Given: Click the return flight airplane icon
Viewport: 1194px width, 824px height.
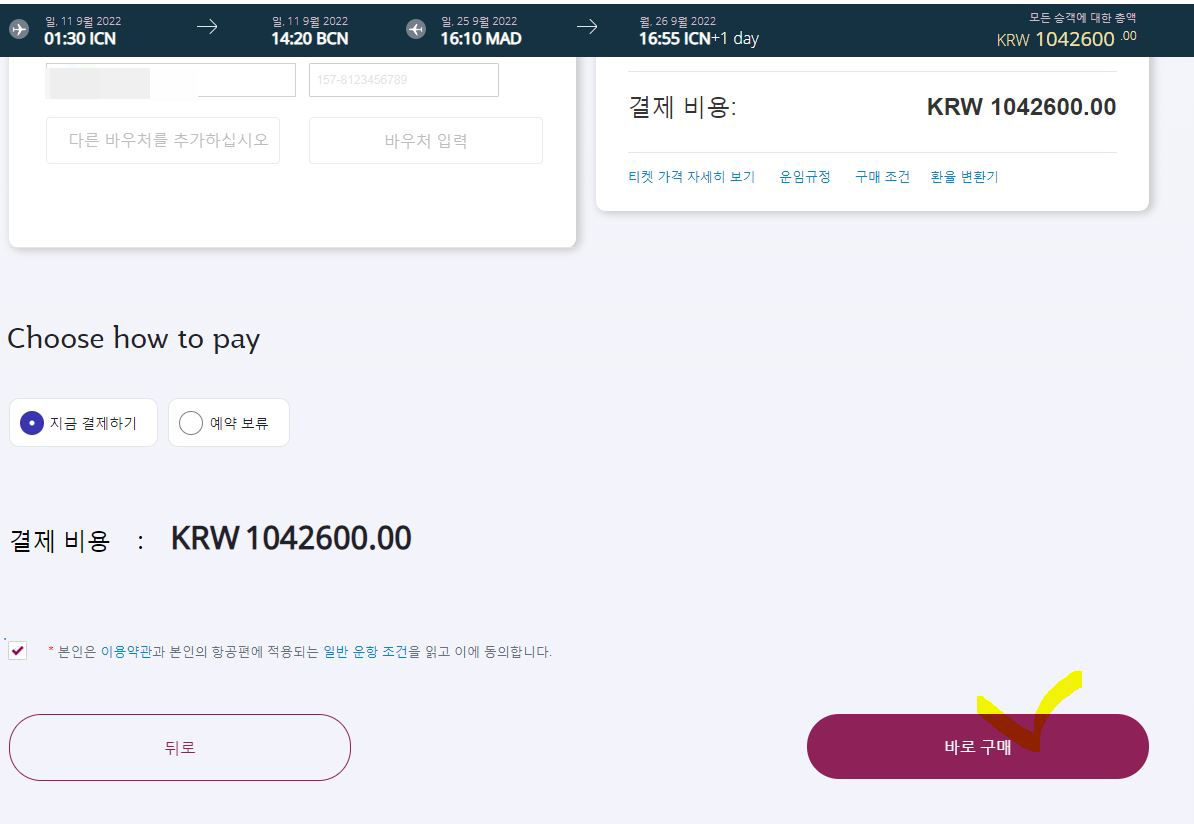Looking at the screenshot, I should click(x=416, y=29).
